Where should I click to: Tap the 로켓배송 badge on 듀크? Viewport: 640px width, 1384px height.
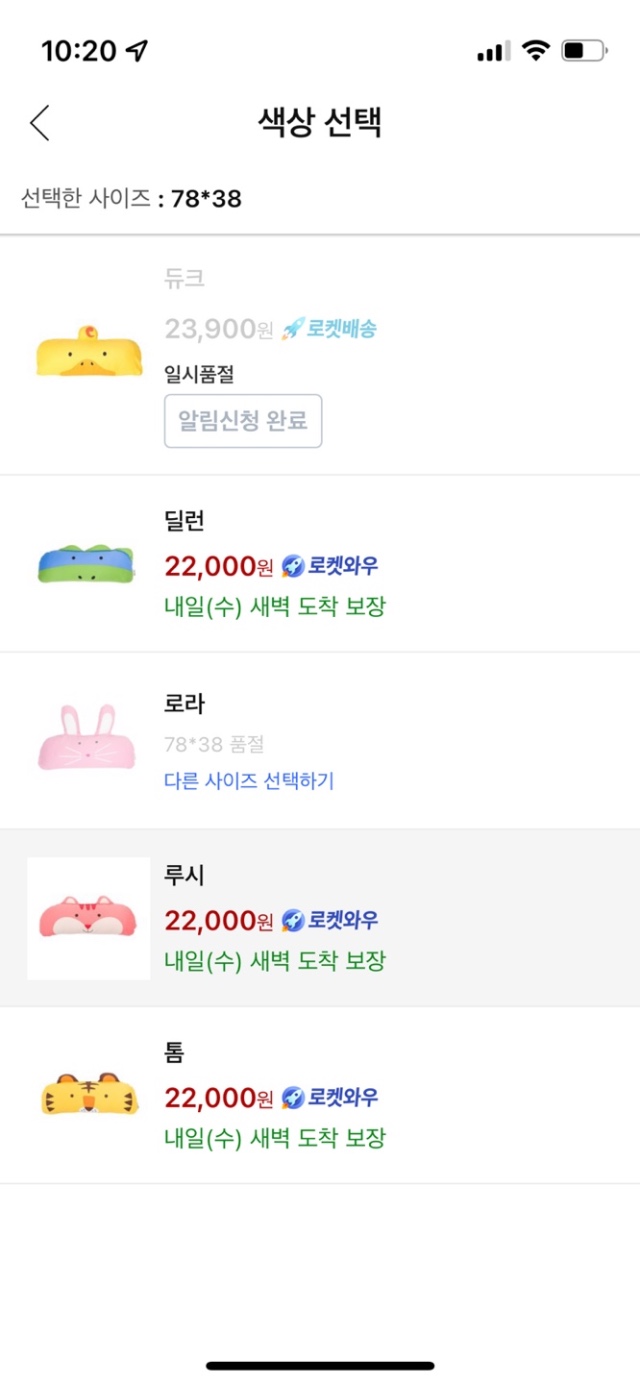(330, 328)
